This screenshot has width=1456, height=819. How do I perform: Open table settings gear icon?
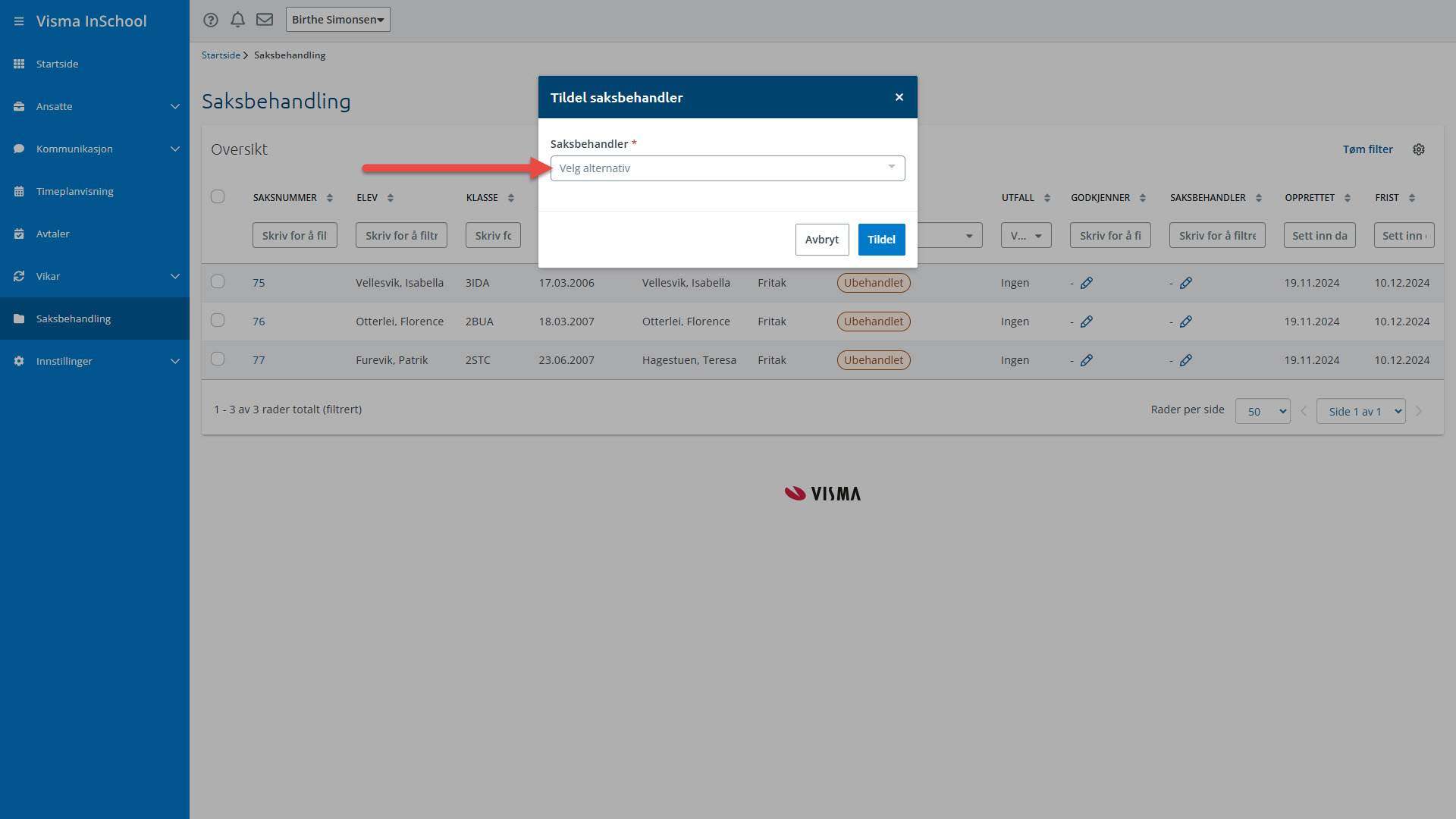coord(1418,149)
